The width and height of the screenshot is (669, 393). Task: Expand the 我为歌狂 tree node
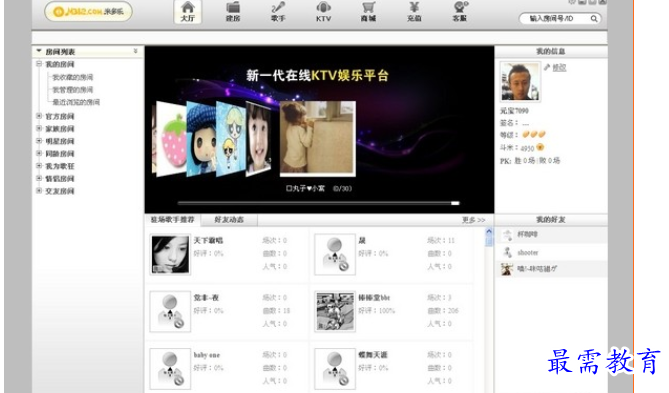click(x=39, y=166)
